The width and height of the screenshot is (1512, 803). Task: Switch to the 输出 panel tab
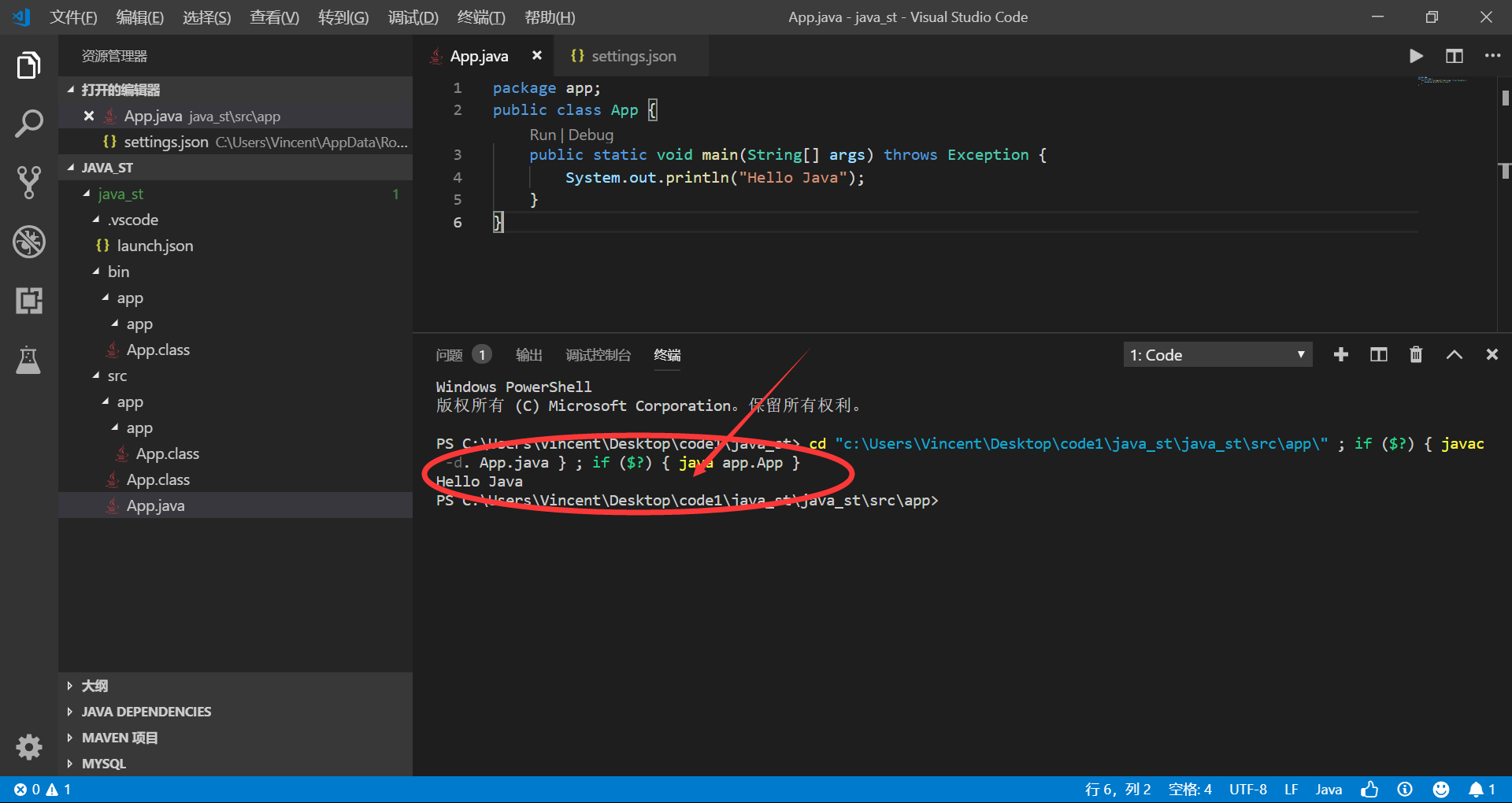coord(528,355)
